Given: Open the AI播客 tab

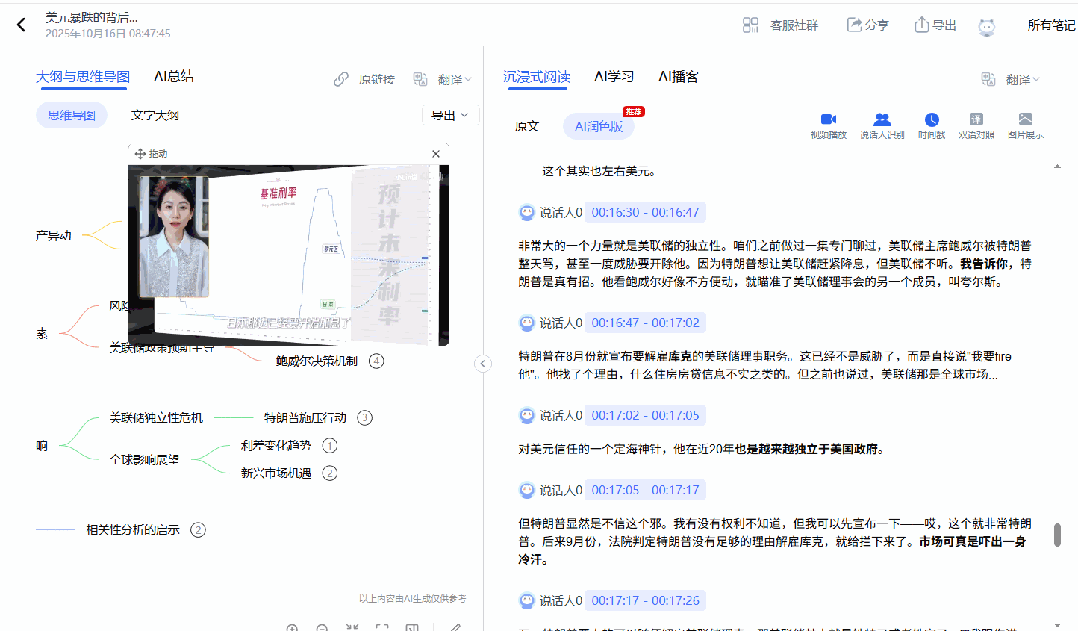Looking at the screenshot, I should 678,76.
